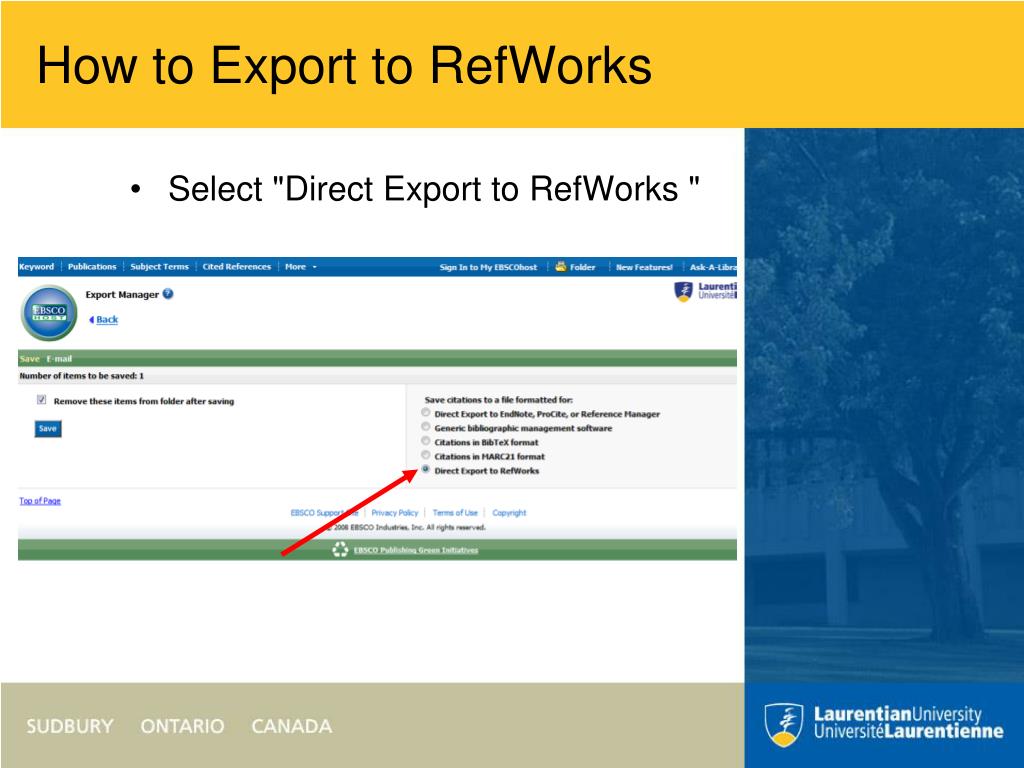Open the Privacy Policy link
The height and width of the screenshot is (768, 1024).
click(394, 513)
